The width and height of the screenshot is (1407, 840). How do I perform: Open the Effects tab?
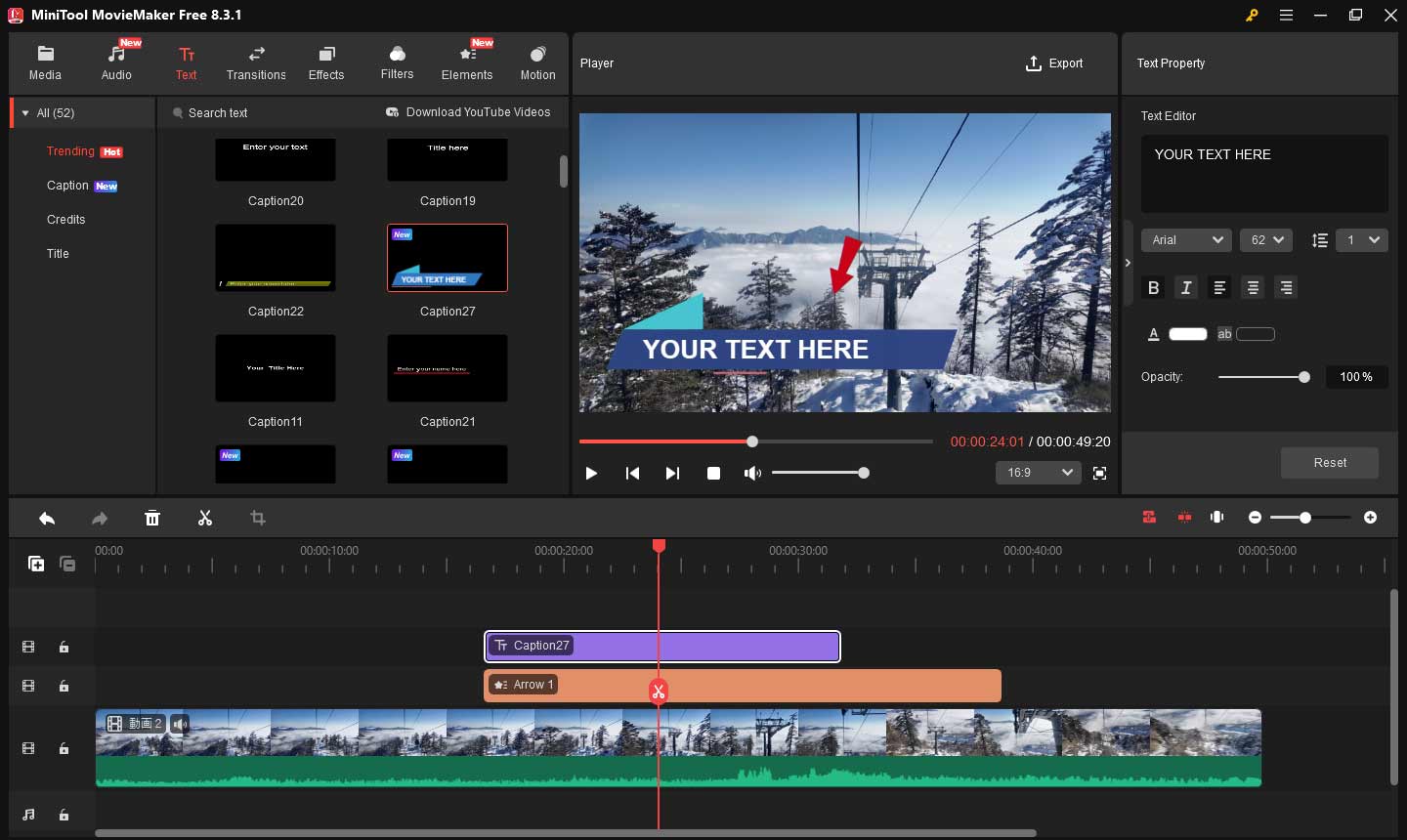(x=326, y=63)
